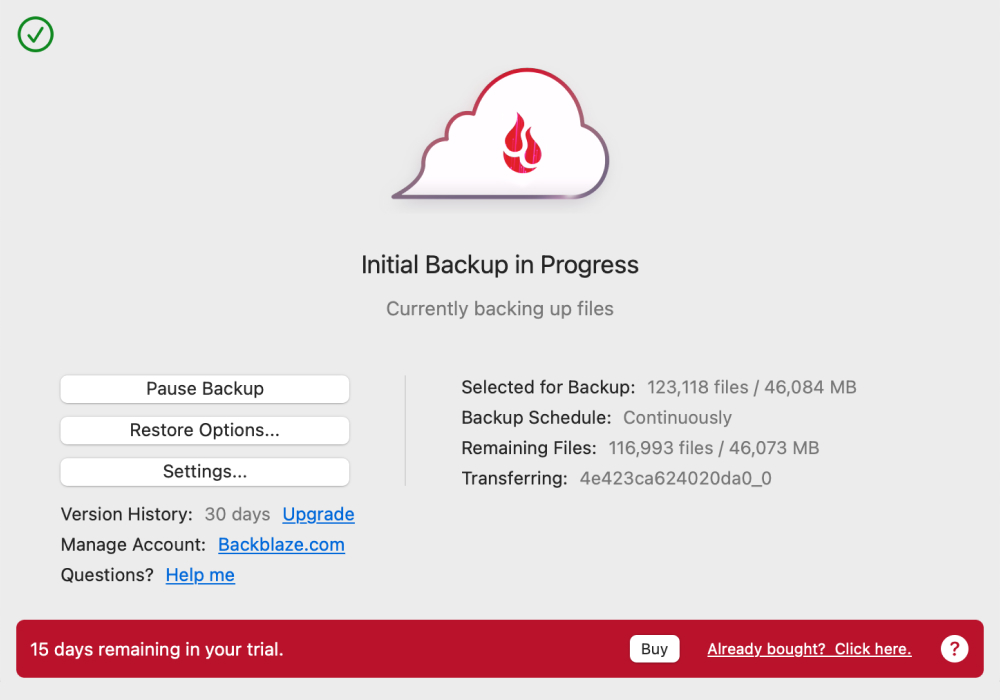Screen dimensions: 1000x700
Task: Click the "Currently backing up files" status text
Action: click(x=500, y=309)
